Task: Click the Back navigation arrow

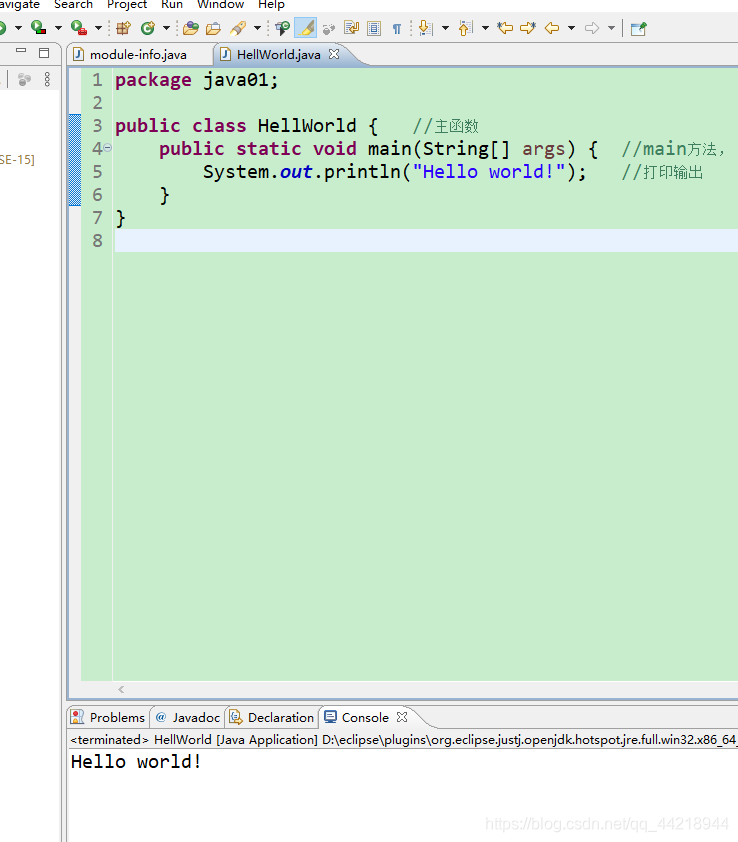Action: click(552, 28)
